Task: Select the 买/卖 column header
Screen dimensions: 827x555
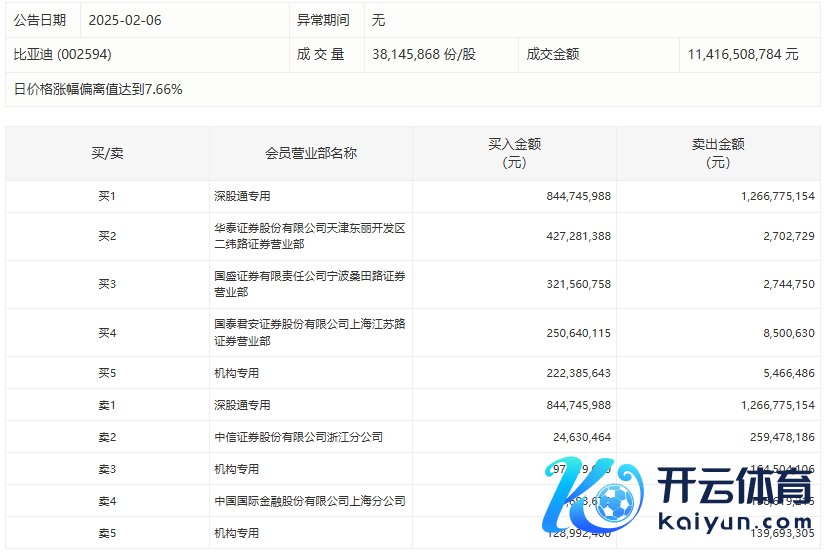Action: 107,153
